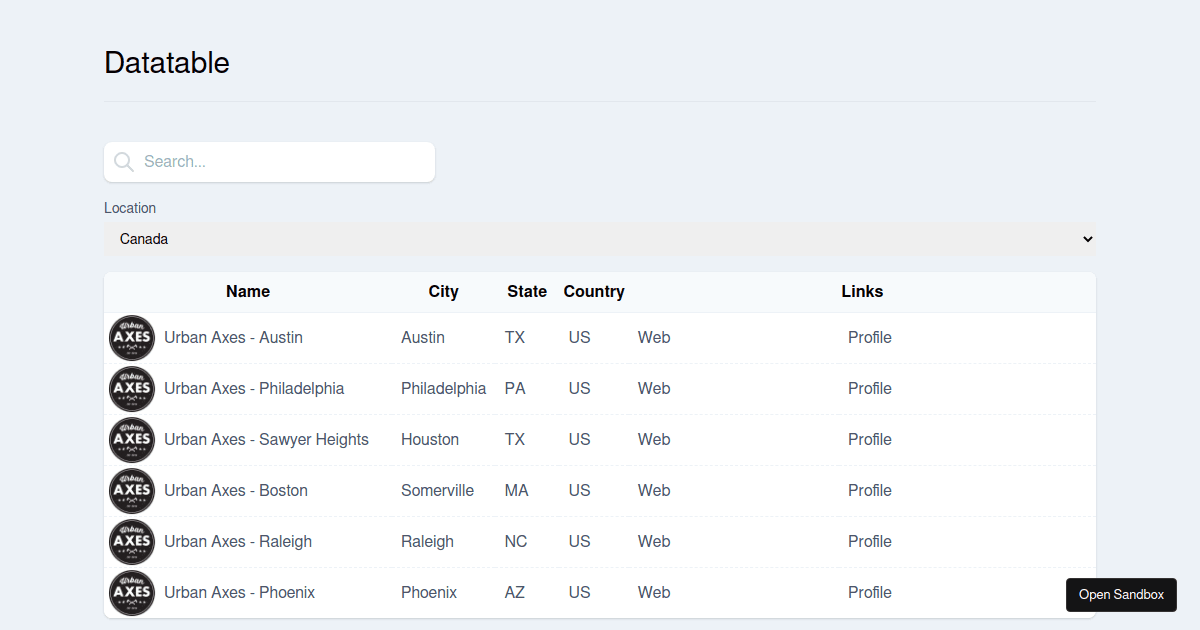Viewport: 1200px width, 630px height.
Task: Click the PA state cell
Action: tap(515, 389)
